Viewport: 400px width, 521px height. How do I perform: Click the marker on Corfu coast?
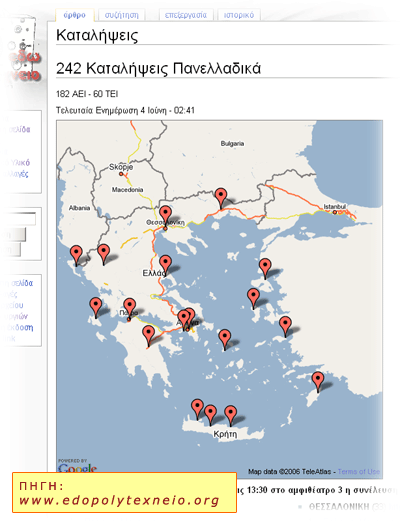click(76, 255)
